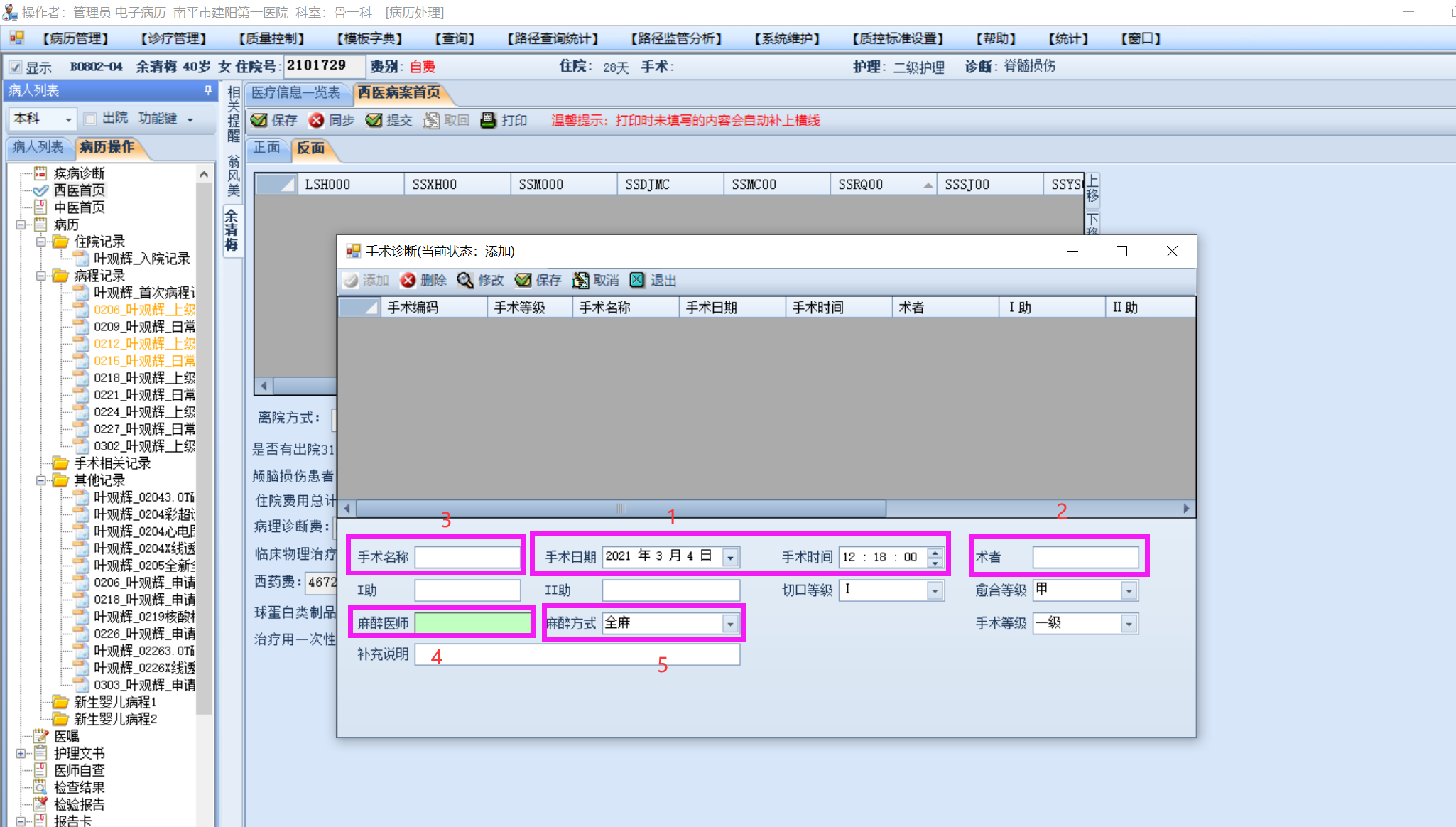Select the 西医首页 tree item
The width and height of the screenshot is (1456, 827).
[x=79, y=190]
